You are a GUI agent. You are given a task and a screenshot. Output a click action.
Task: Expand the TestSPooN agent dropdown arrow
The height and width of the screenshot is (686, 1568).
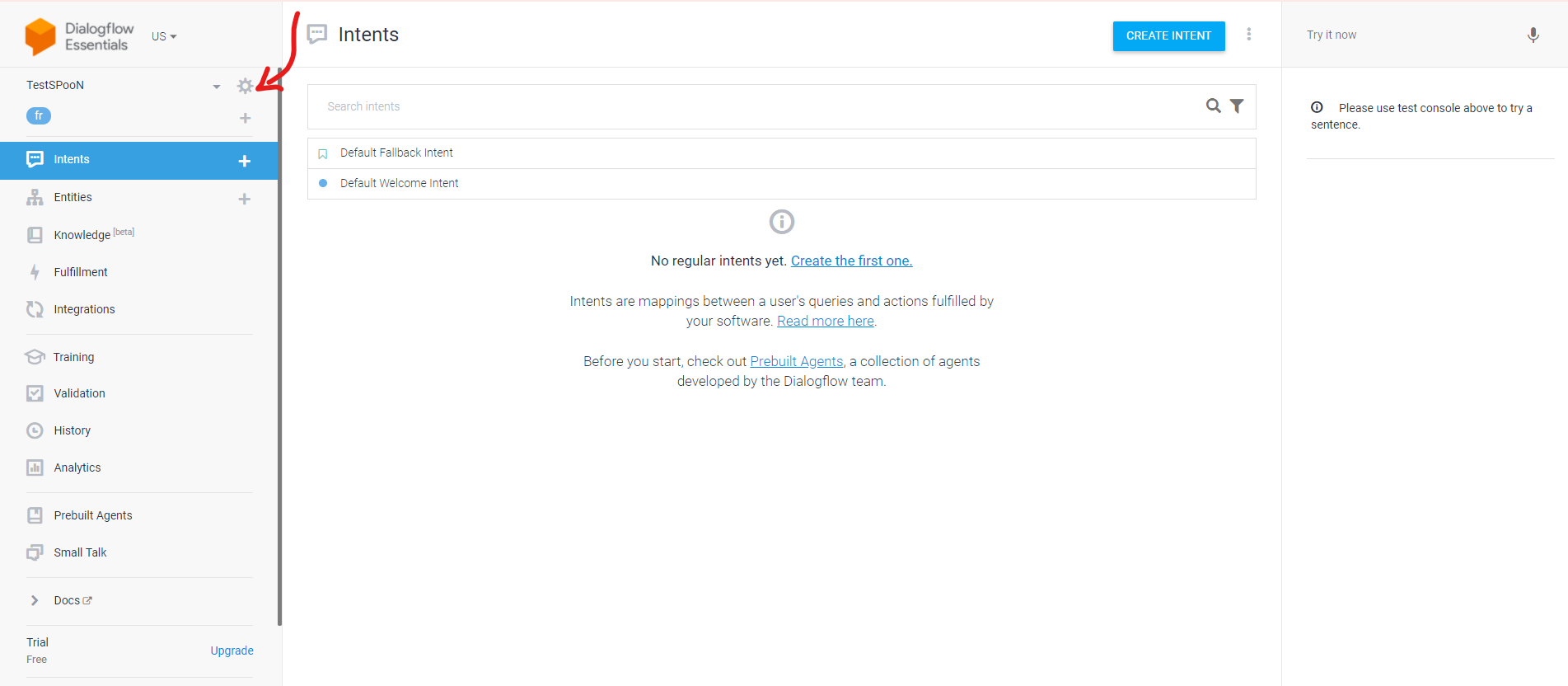(217, 87)
